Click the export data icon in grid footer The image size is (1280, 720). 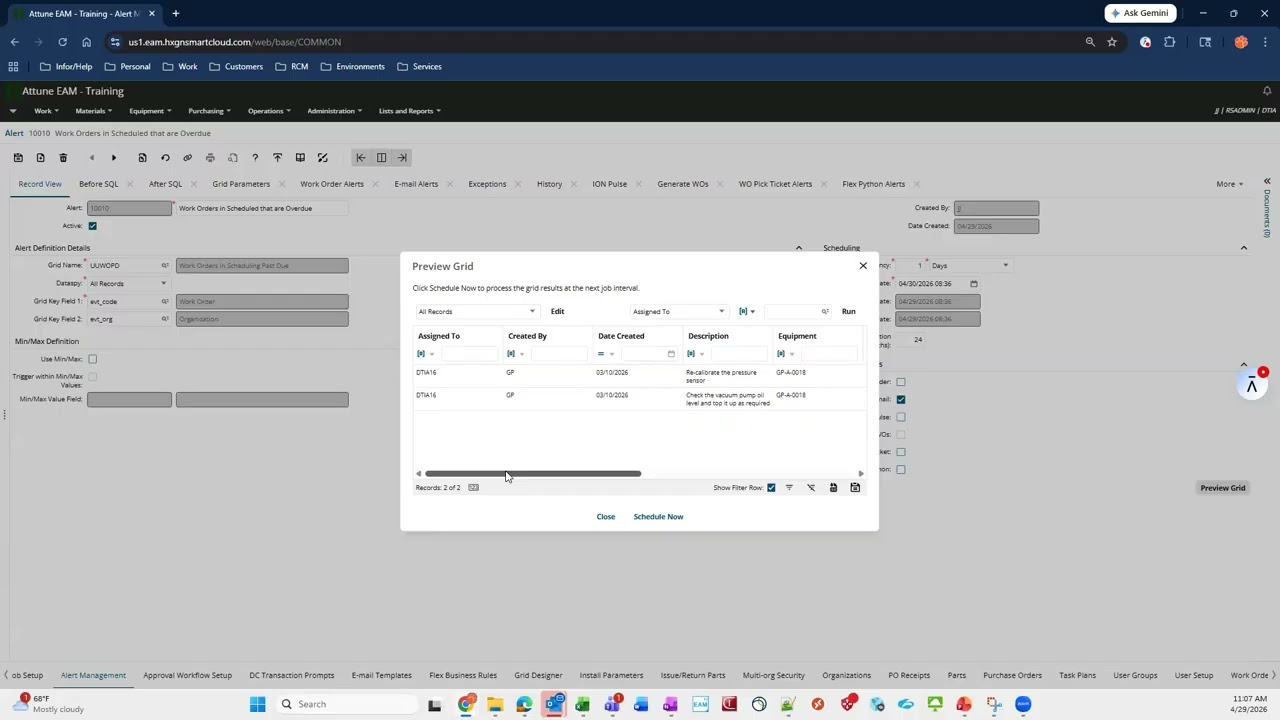tap(833, 488)
